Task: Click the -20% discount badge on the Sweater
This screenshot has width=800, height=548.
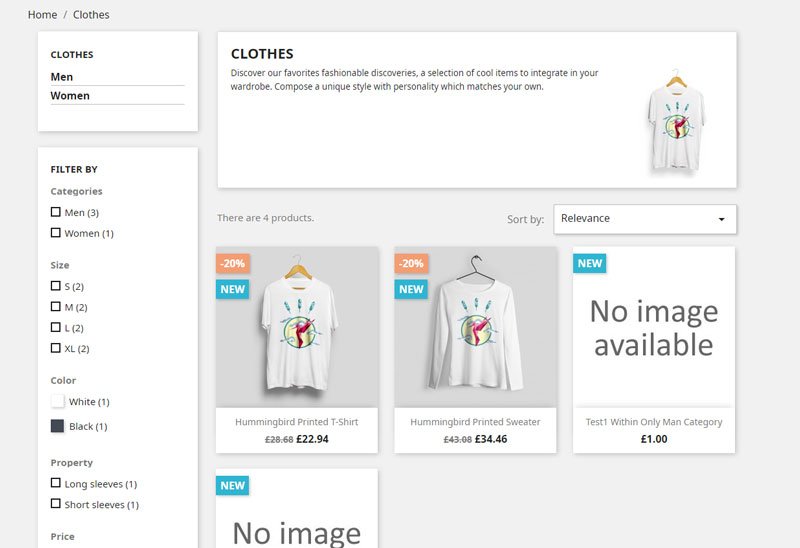Action: (411, 264)
